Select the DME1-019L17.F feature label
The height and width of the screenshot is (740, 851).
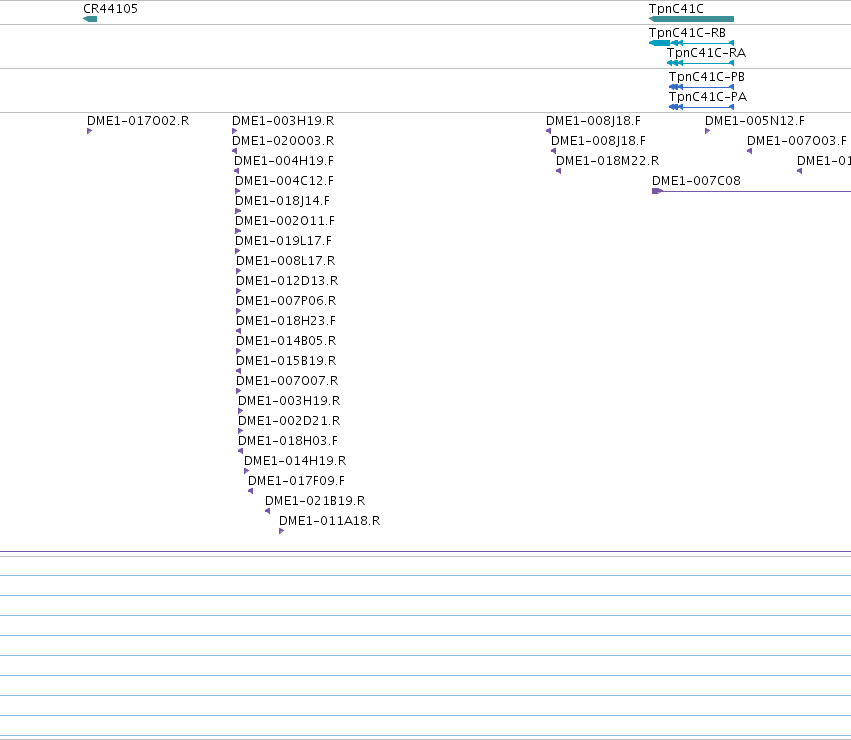283,241
